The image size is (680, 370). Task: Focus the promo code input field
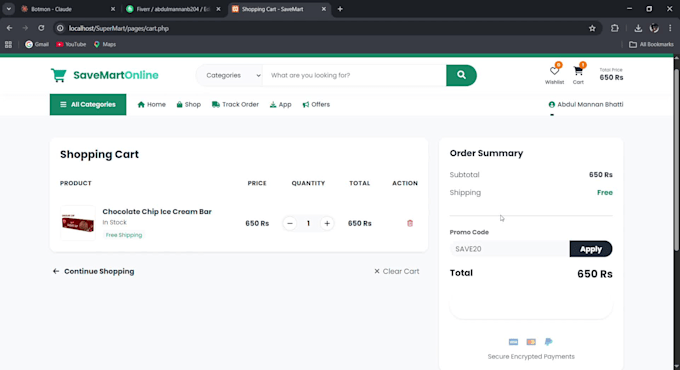pyautogui.click(x=510, y=249)
